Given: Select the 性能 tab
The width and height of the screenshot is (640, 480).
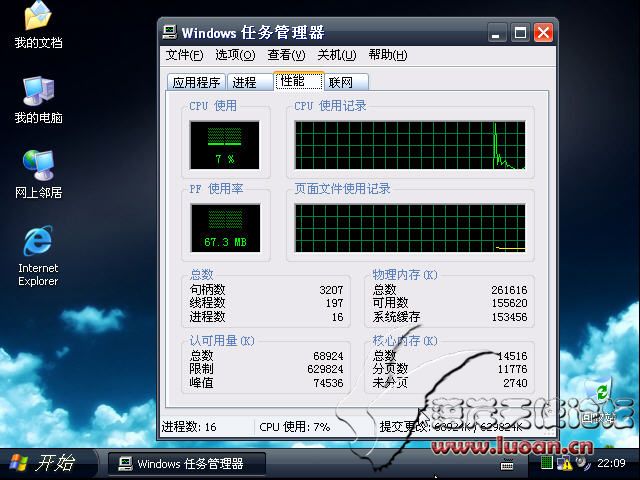Looking at the screenshot, I should (x=299, y=81).
